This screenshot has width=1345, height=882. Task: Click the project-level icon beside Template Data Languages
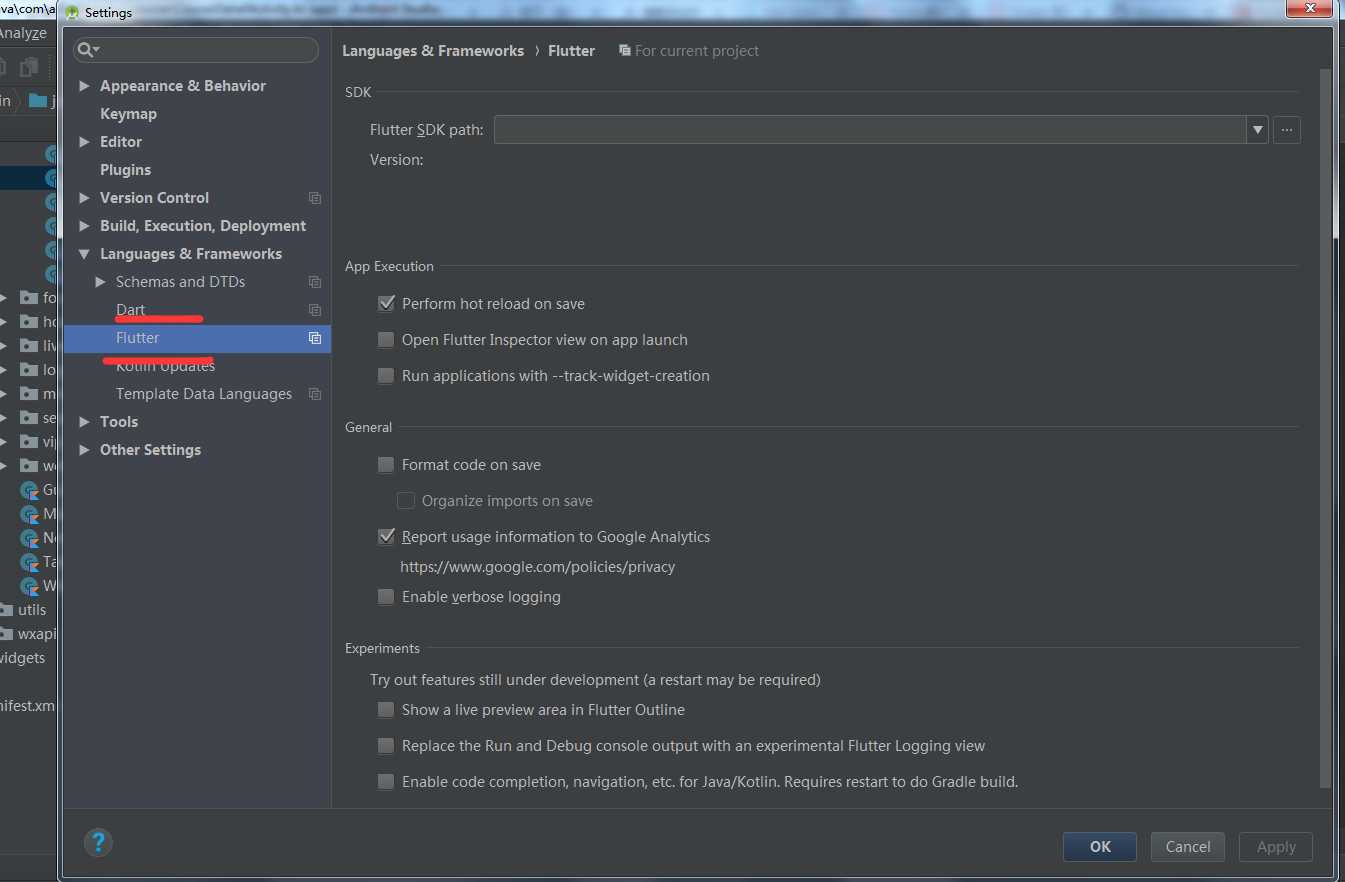[x=315, y=394]
